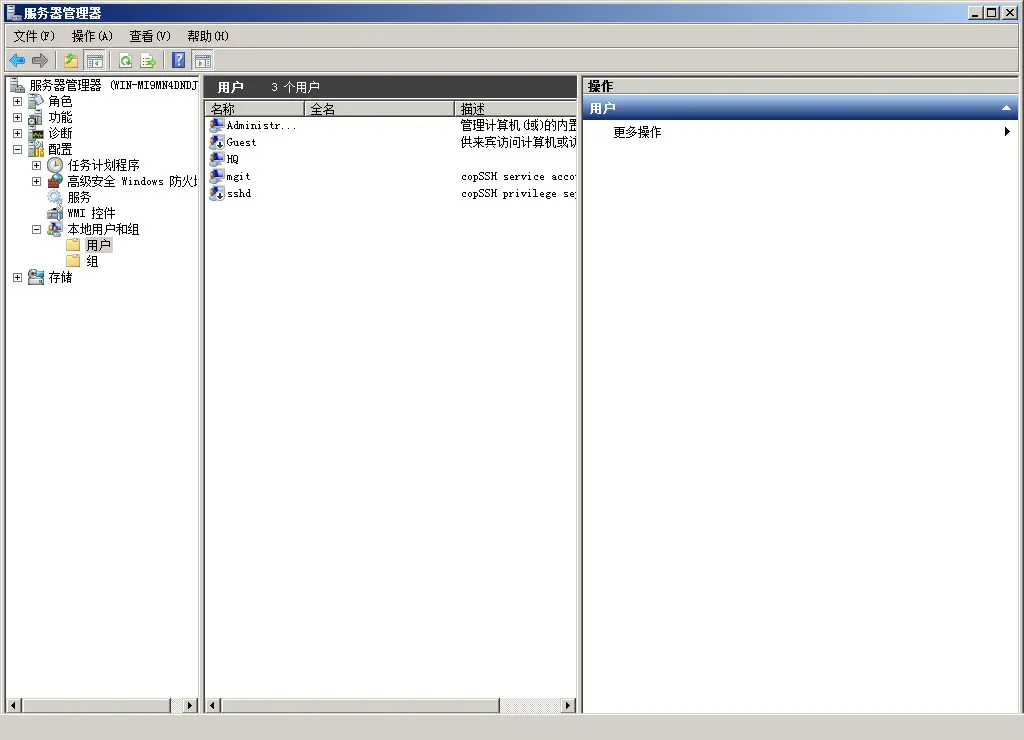The image size is (1024, 740).
Task: Collapse the 配置 tree node
Action: point(18,150)
